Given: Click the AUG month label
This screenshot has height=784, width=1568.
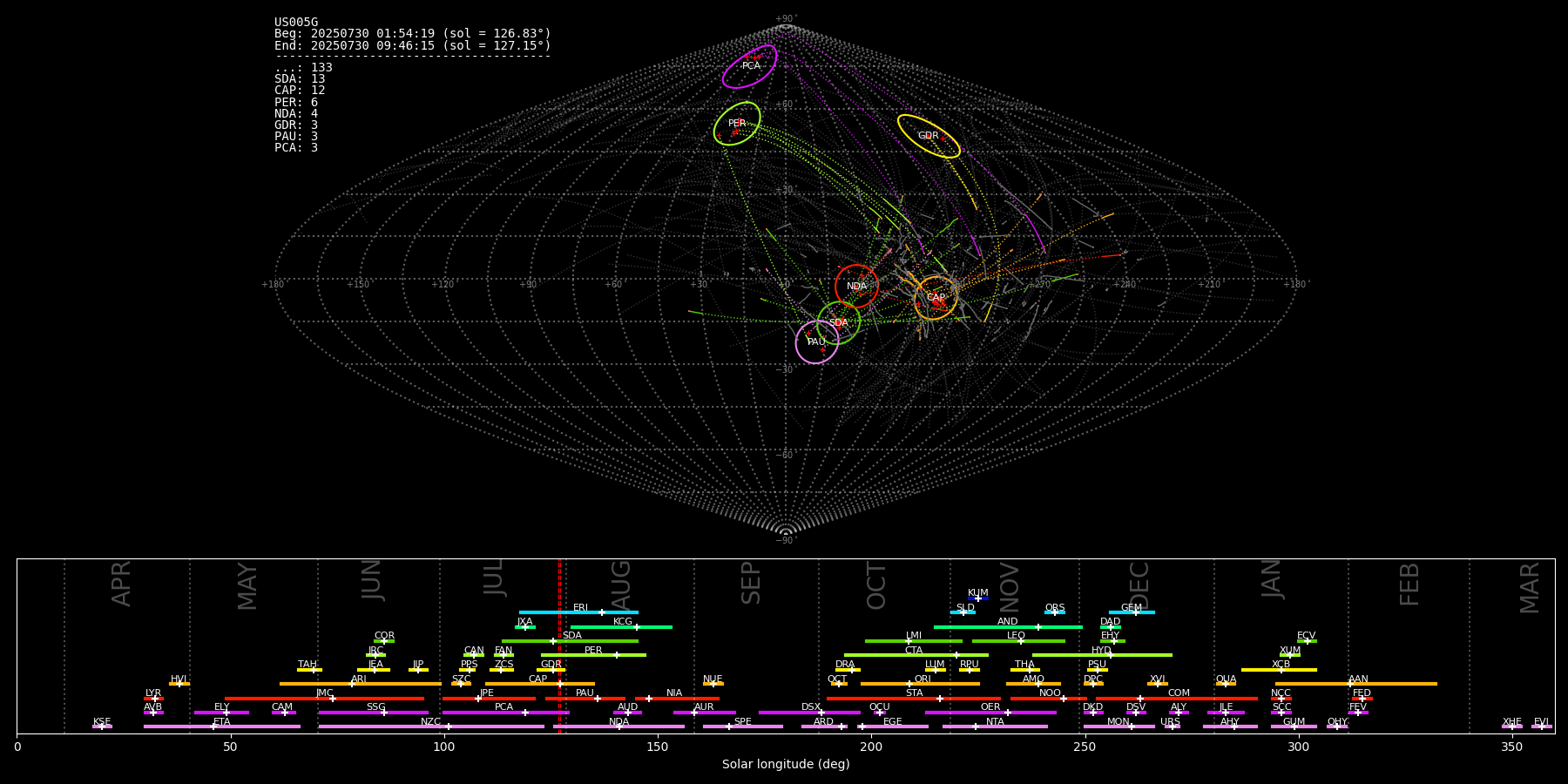Looking at the screenshot, I should click(620, 583).
